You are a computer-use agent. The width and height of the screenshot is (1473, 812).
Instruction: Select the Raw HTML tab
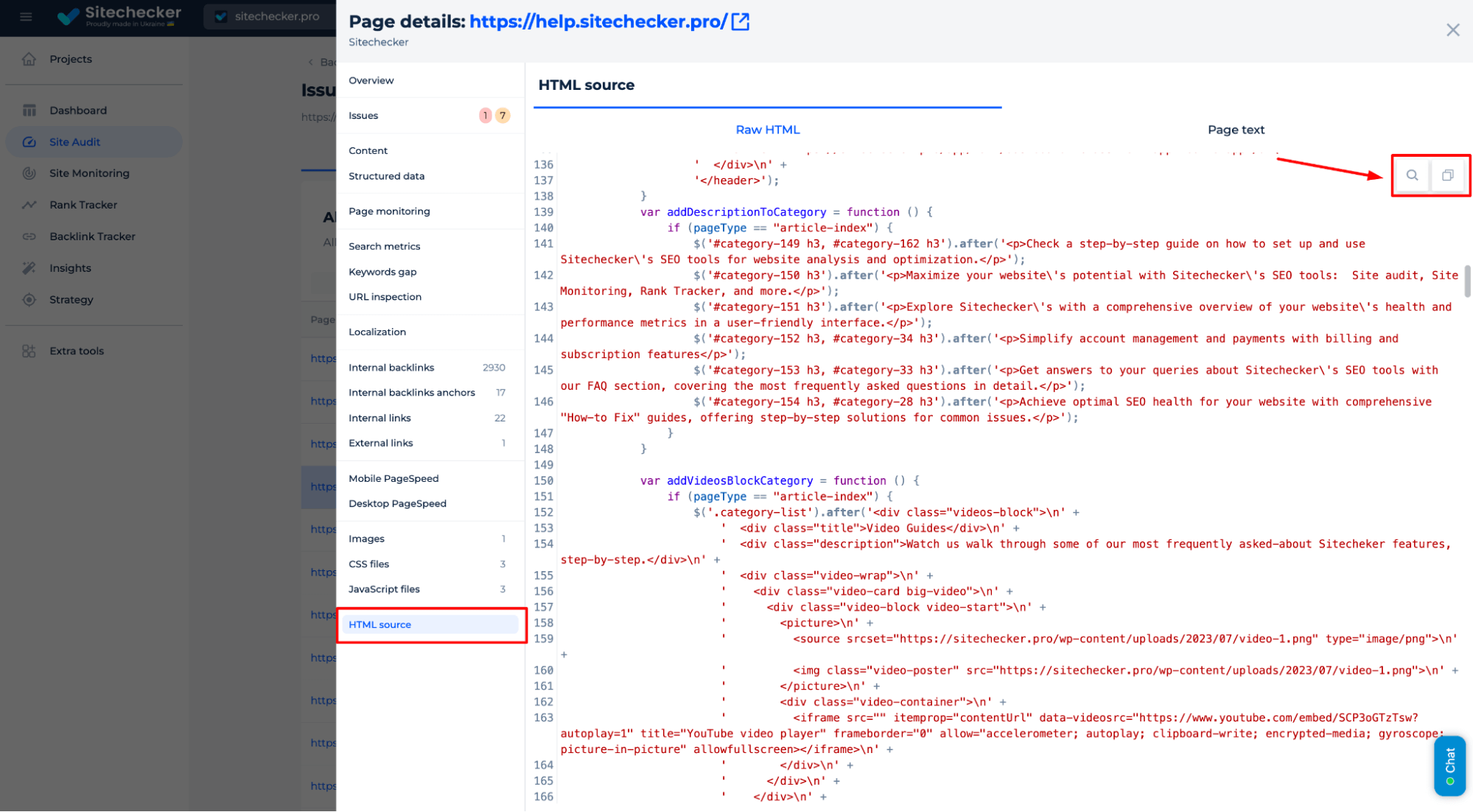pyautogui.click(x=767, y=130)
